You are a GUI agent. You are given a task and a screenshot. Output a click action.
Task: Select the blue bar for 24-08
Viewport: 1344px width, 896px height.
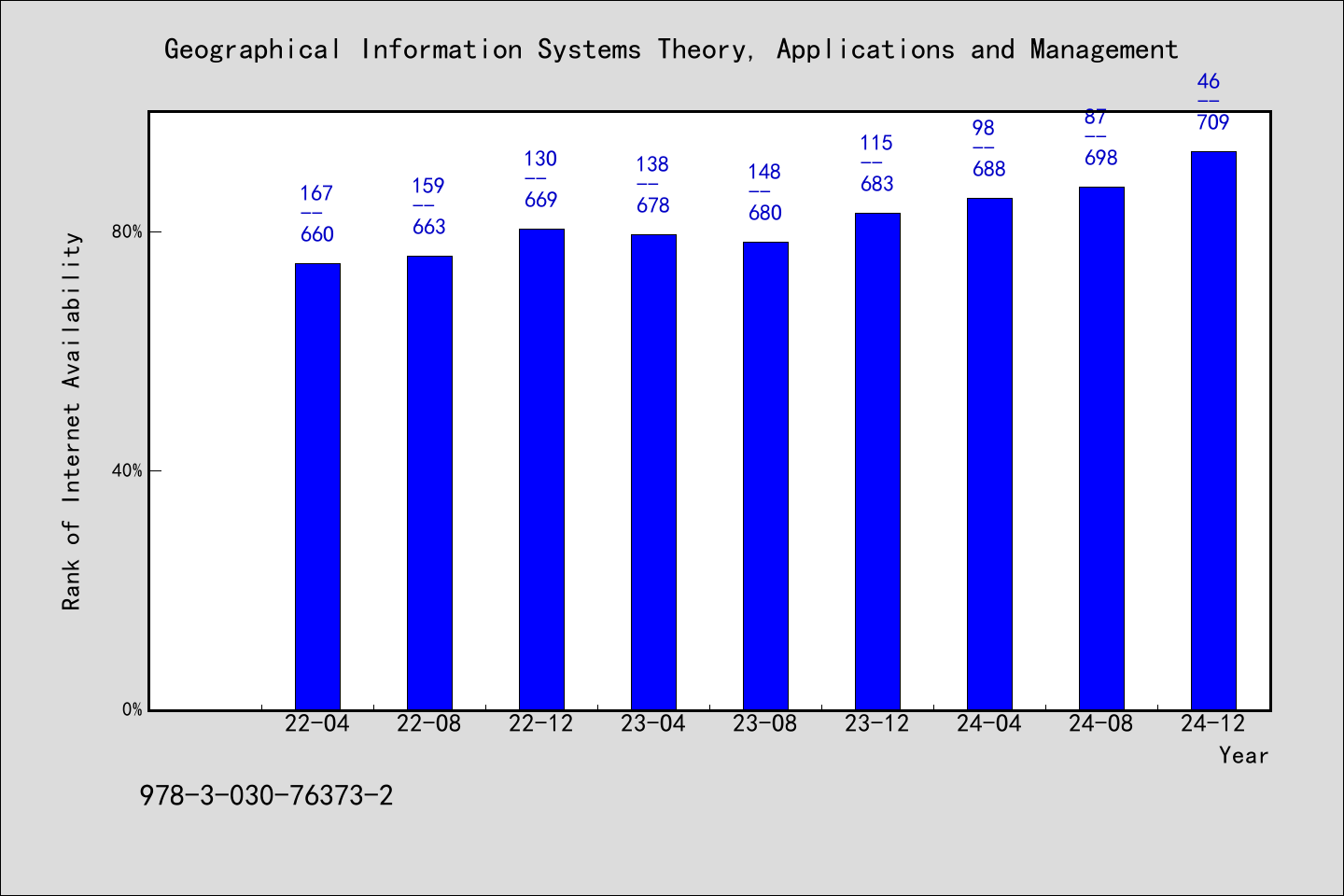[x=1101, y=448]
